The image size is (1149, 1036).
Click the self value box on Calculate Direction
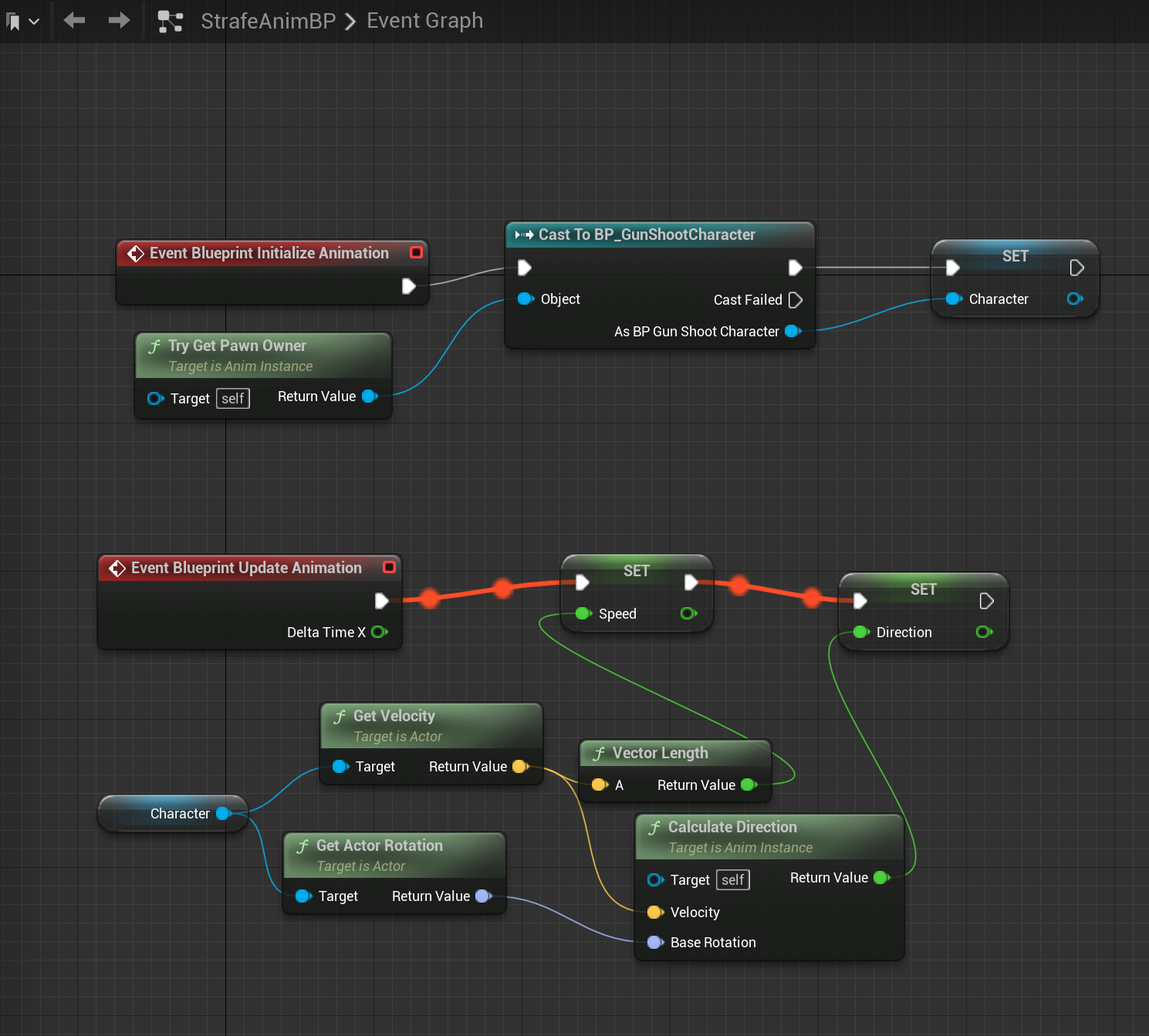tap(732, 879)
